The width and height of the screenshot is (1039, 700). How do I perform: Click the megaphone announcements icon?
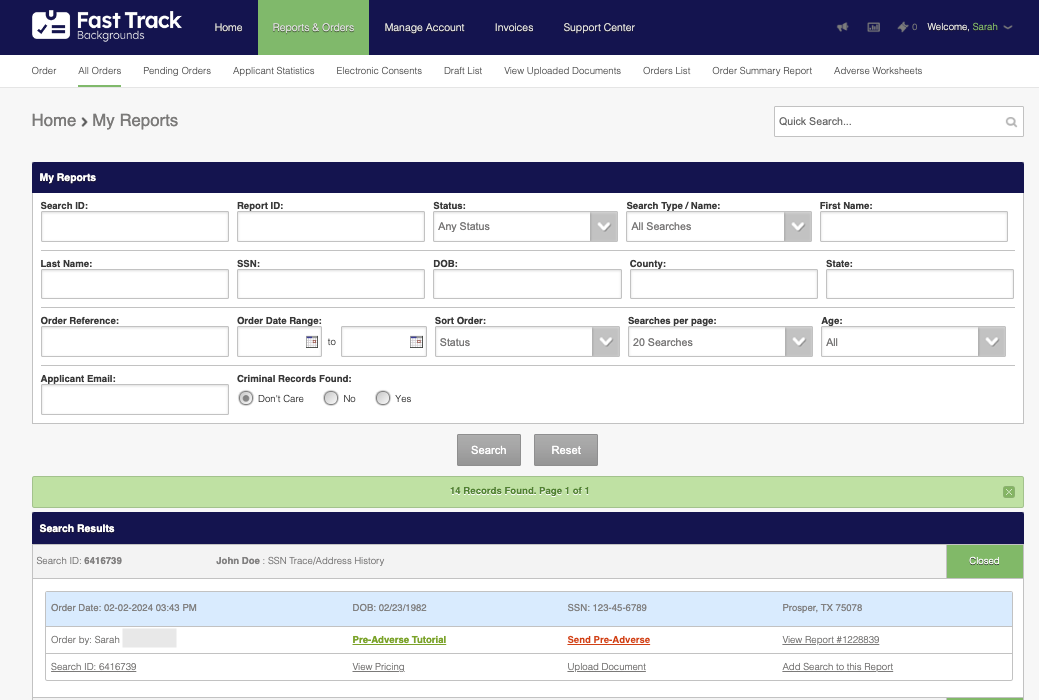click(843, 27)
